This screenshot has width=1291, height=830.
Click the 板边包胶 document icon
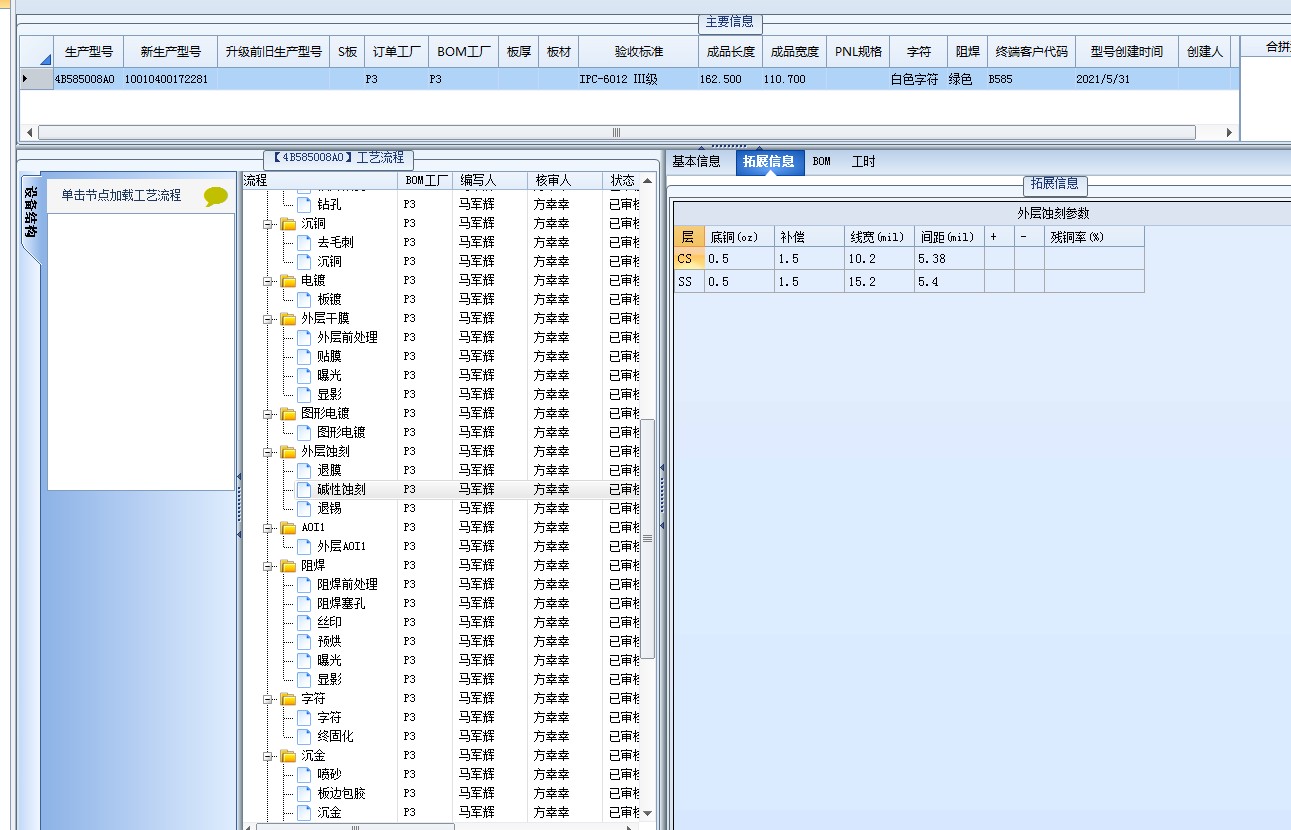(304, 793)
